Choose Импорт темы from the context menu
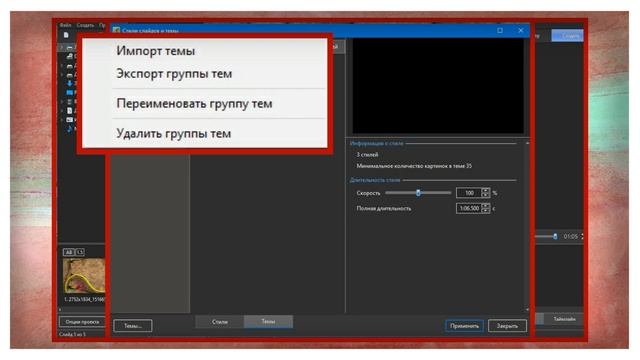This screenshot has height=360, width=640. [155, 51]
